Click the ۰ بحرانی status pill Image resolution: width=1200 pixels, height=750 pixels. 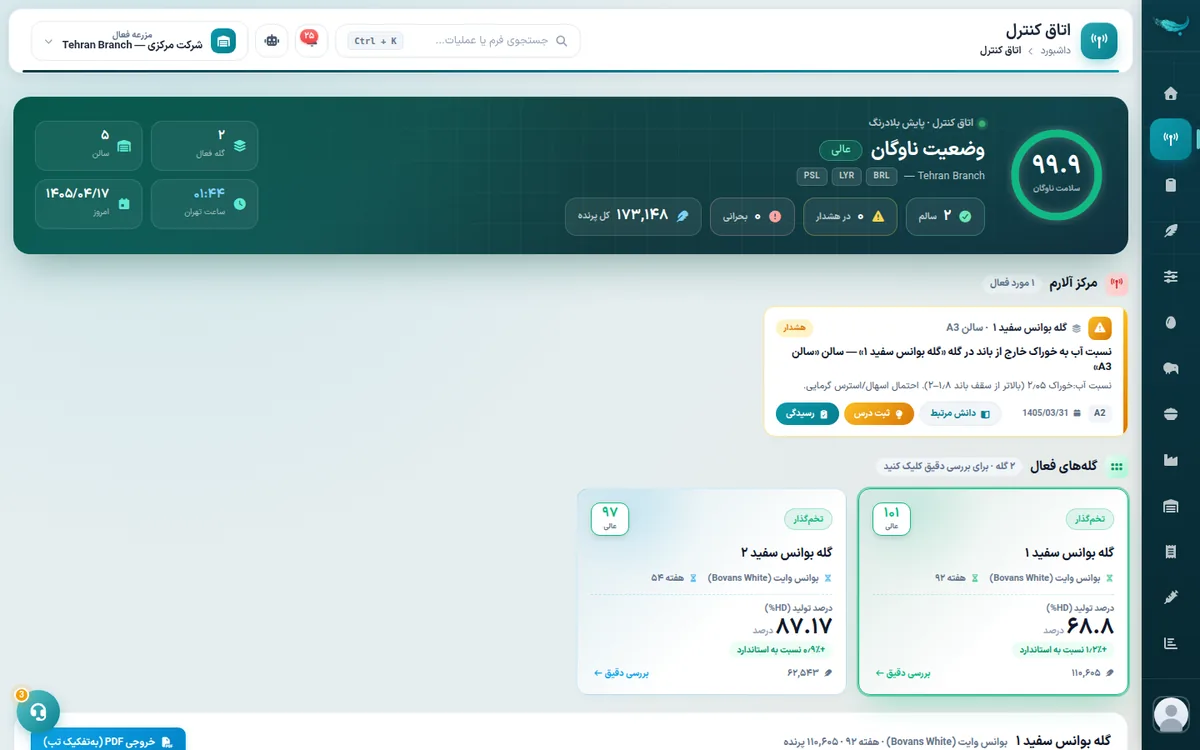coord(752,216)
